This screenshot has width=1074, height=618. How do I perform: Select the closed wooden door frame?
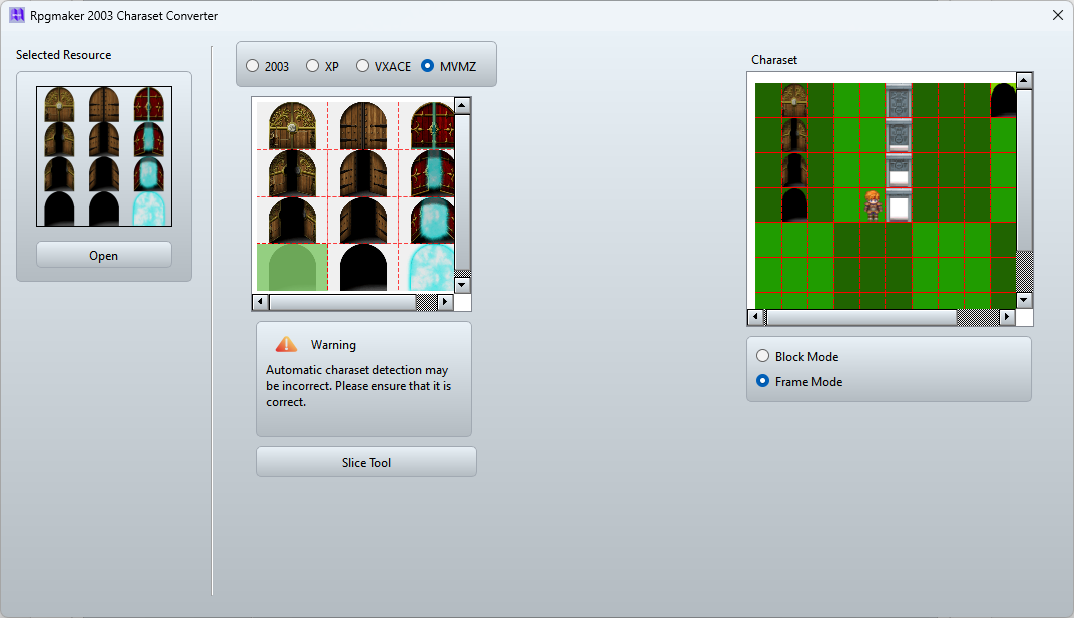pyautogui.click(x=363, y=125)
